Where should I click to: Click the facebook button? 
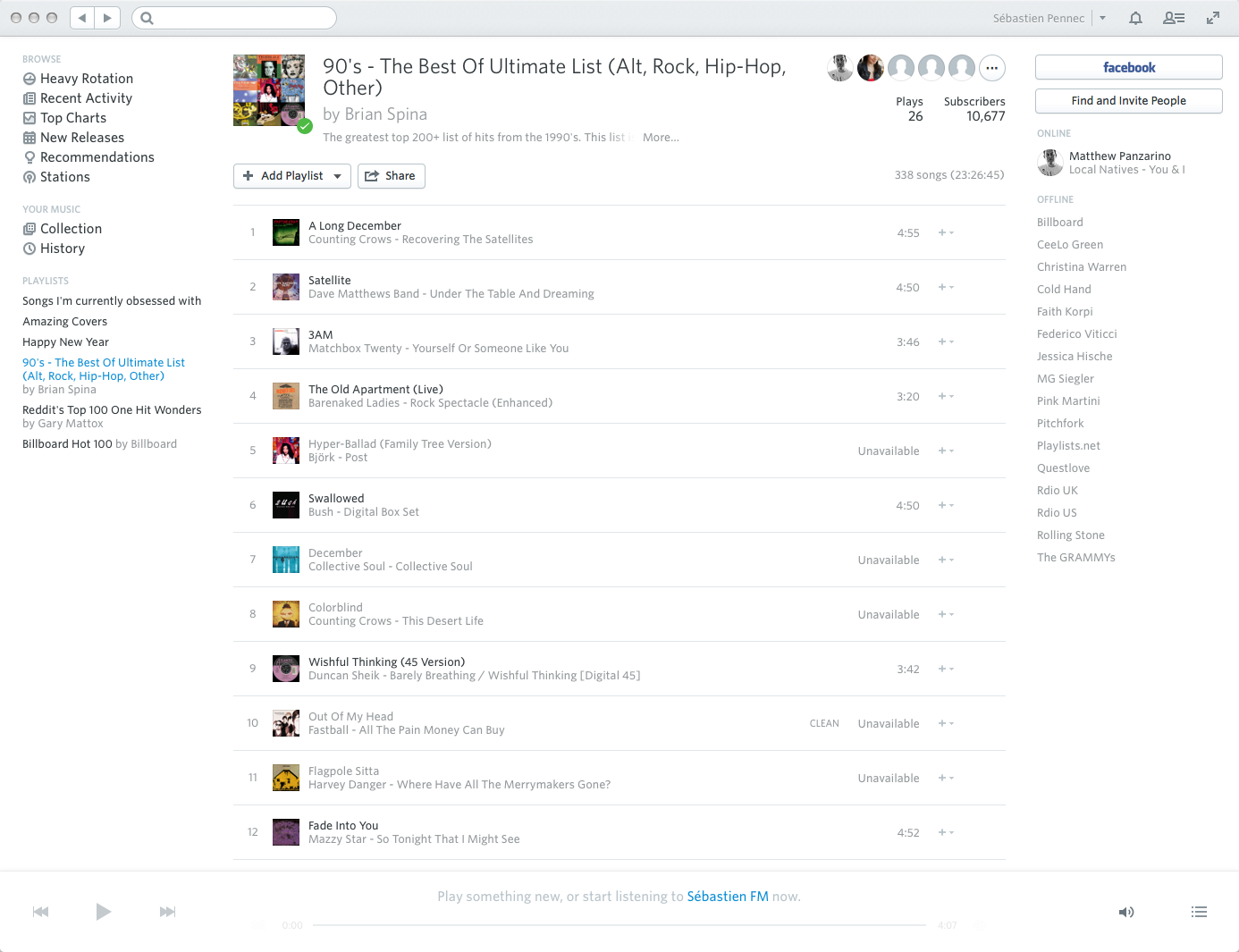point(1129,68)
